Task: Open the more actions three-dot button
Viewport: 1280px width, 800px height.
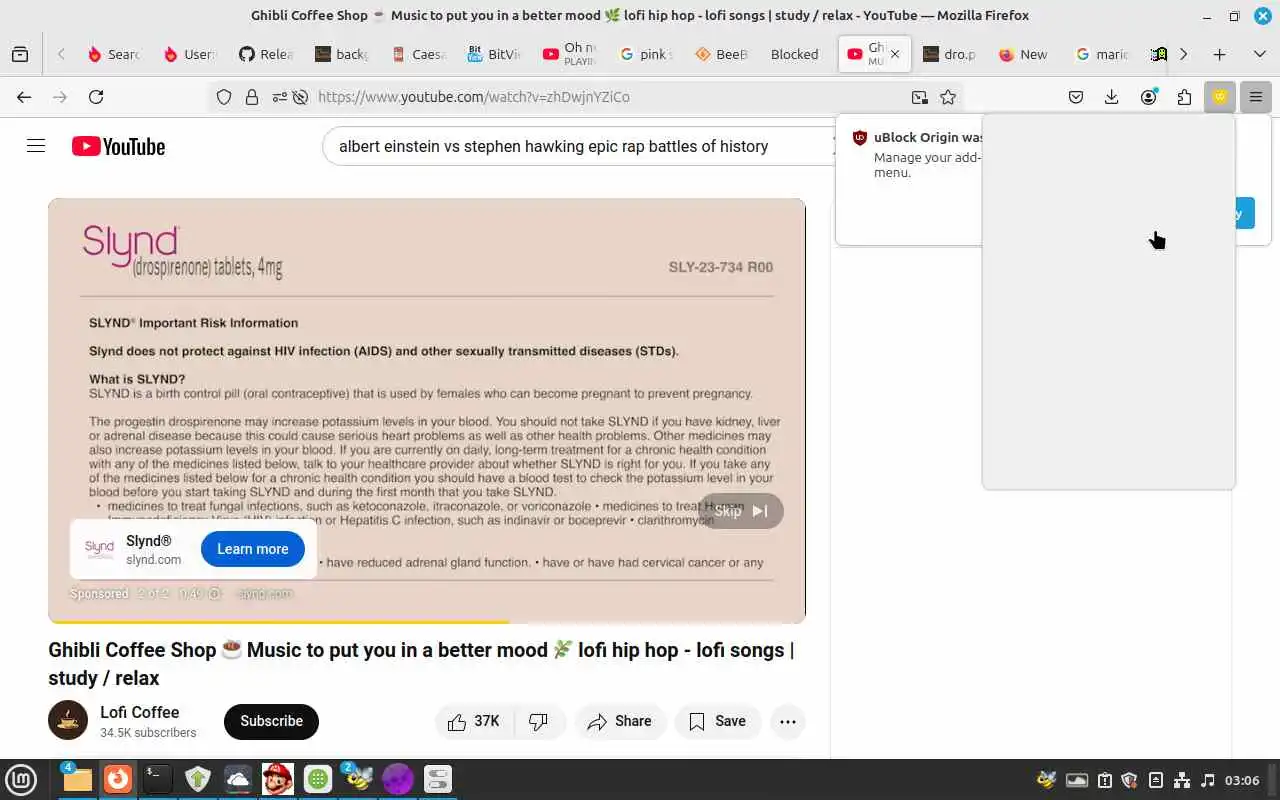Action: (788, 721)
